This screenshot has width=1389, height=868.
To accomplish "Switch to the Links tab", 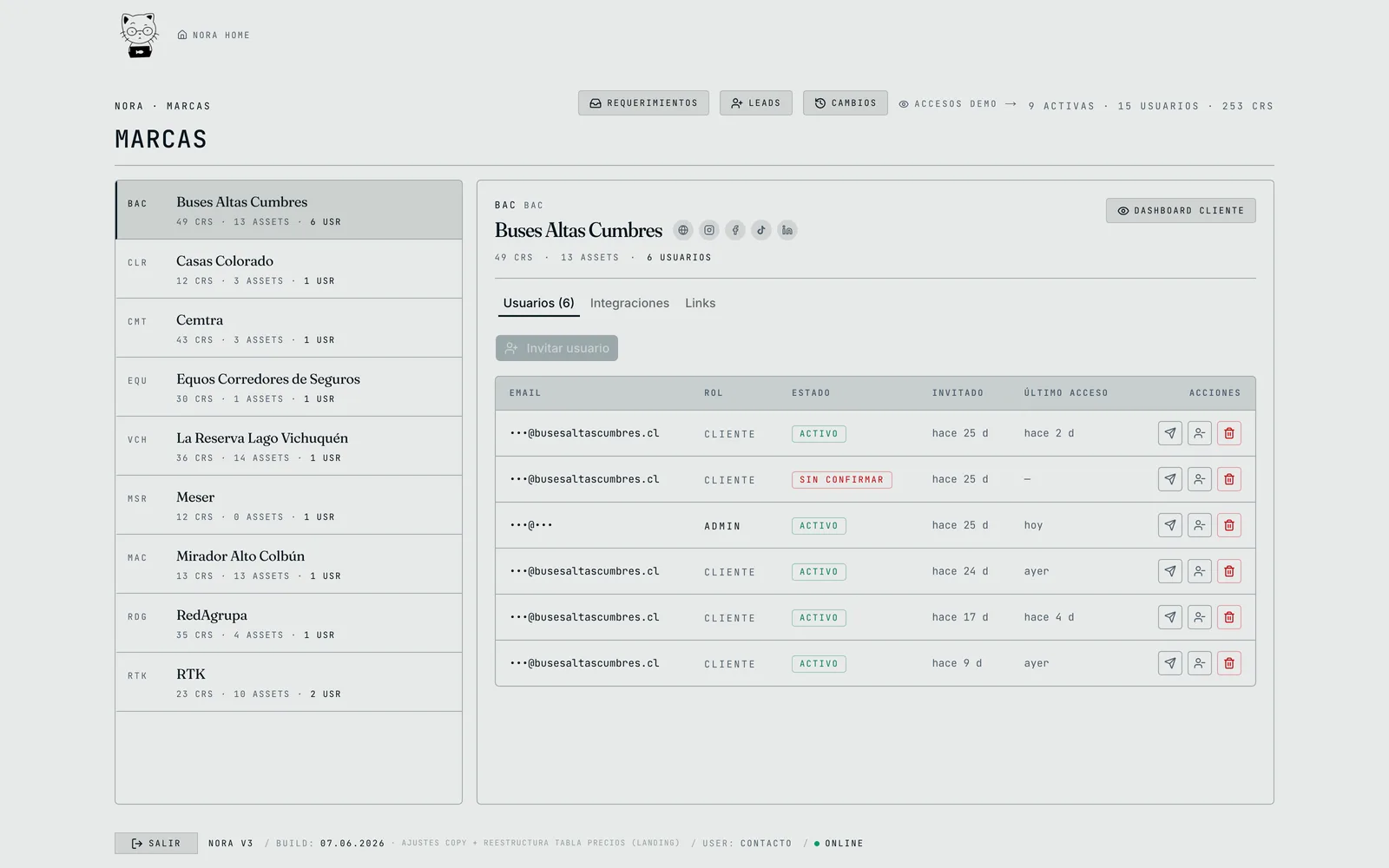I will [x=701, y=303].
